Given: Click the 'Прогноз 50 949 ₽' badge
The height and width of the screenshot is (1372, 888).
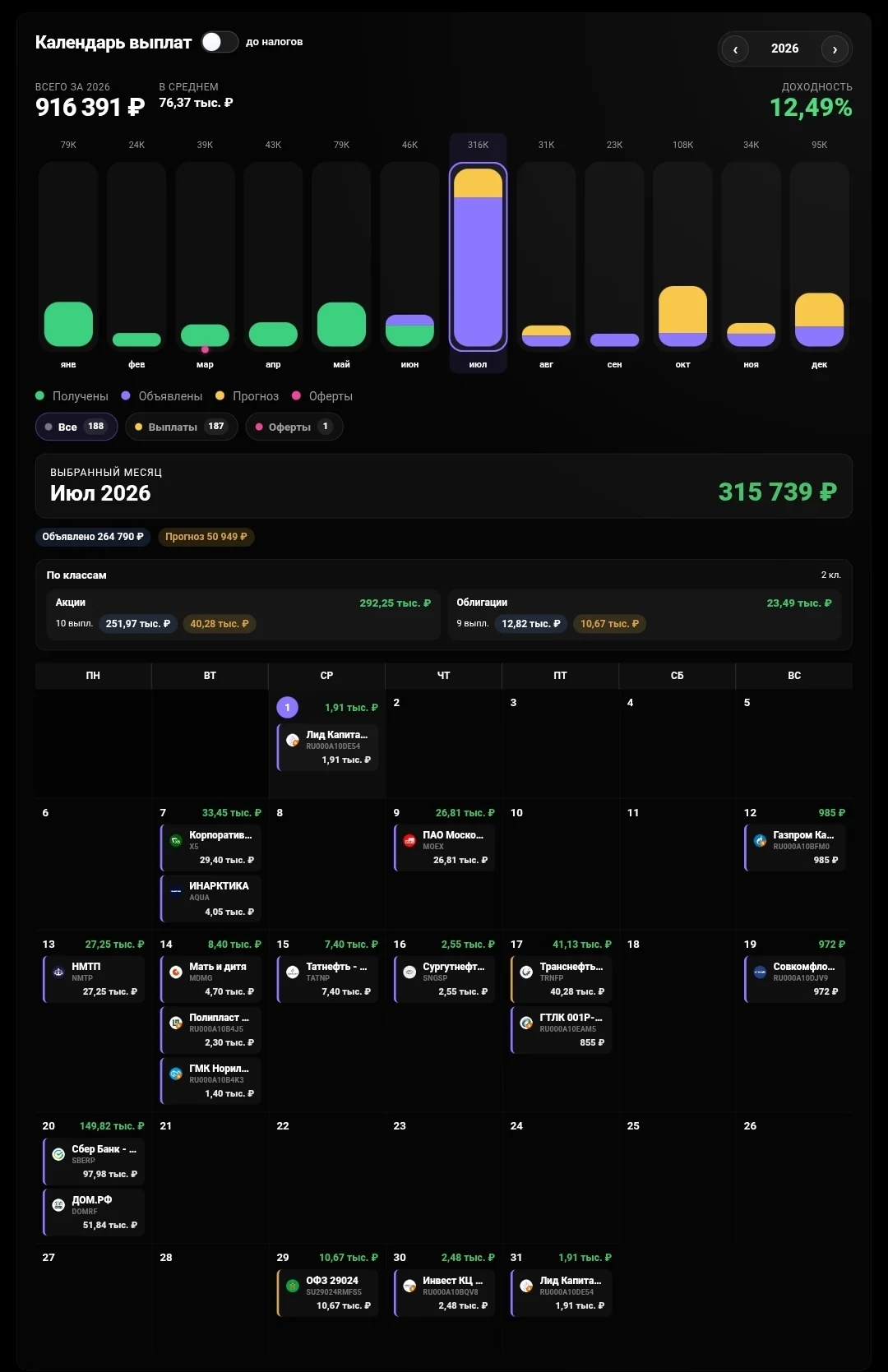Looking at the screenshot, I should click(206, 537).
